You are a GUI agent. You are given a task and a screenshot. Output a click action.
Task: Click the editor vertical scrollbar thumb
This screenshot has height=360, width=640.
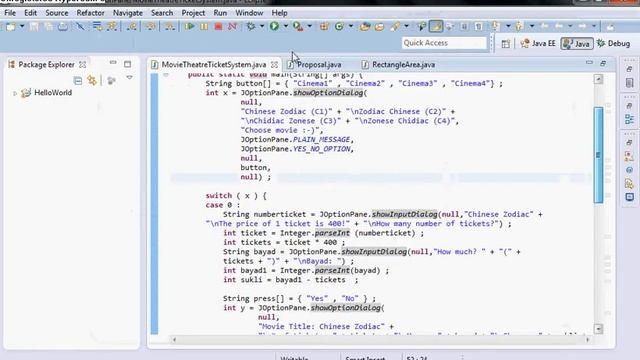pos(598,155)
